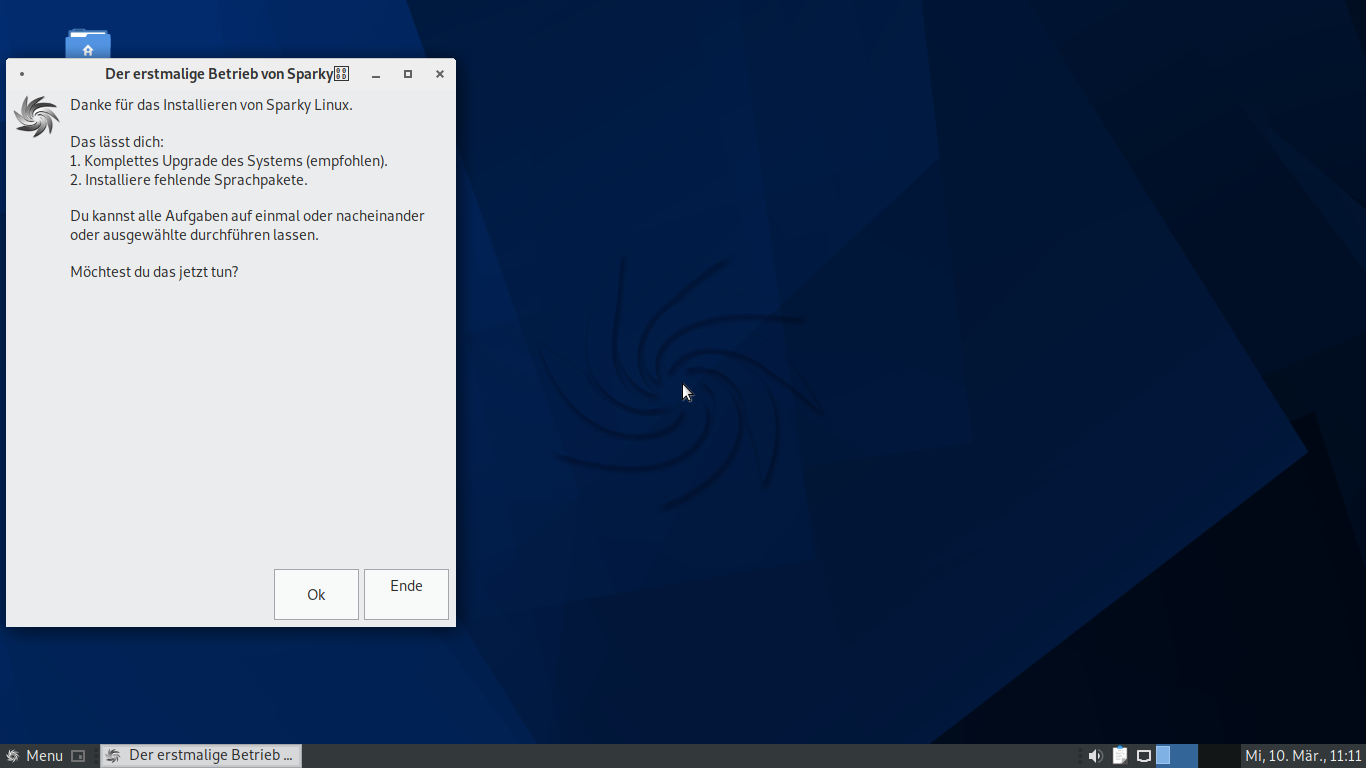Image resolution: width=1366 pixels, height=768 pixels.
Task: Click text 'Danke für das Installieren von Sparky Linux.'
Action: (x=211, y=104)
